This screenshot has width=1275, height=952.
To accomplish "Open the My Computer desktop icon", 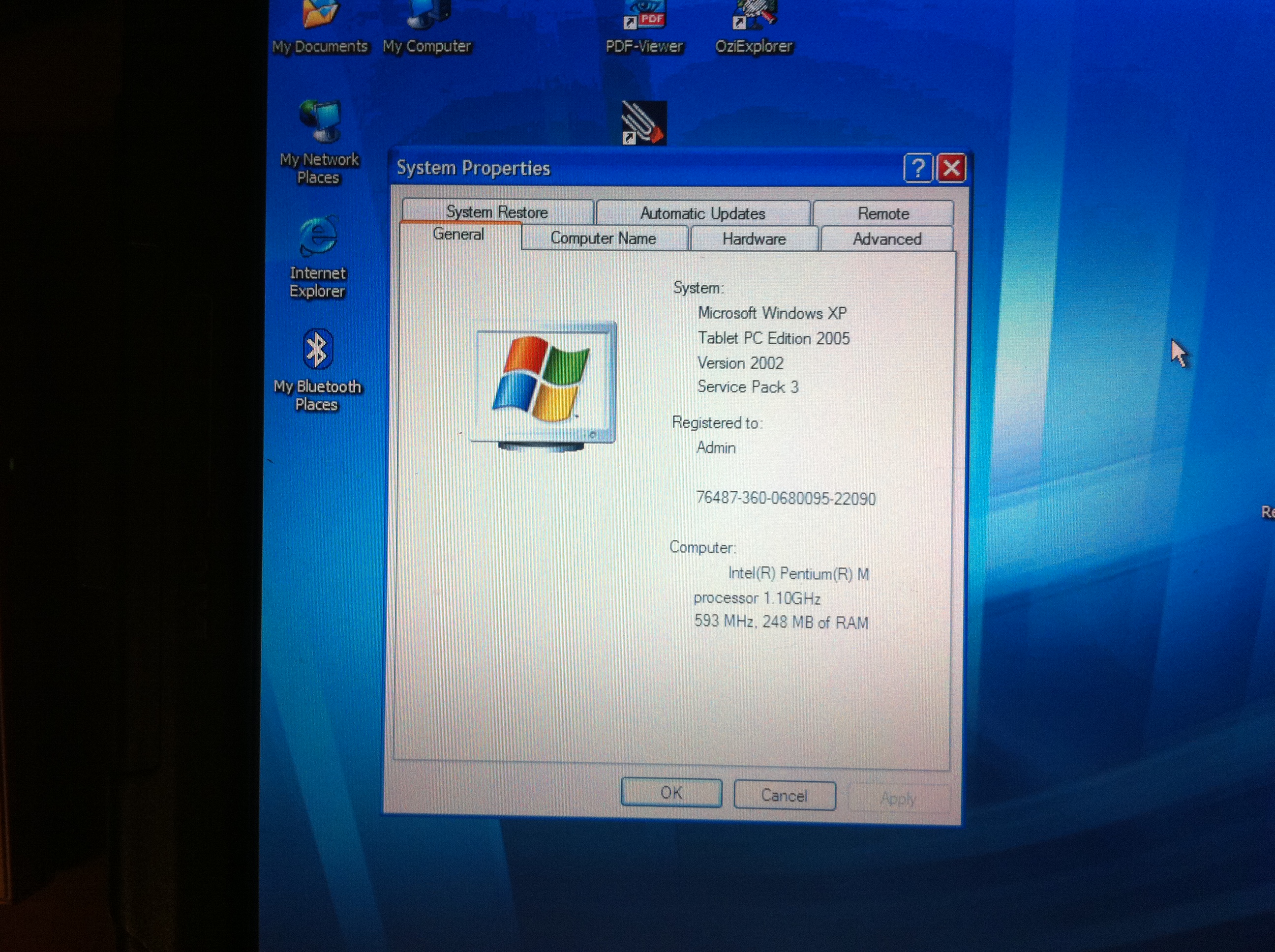I will [x=427, y=17].
